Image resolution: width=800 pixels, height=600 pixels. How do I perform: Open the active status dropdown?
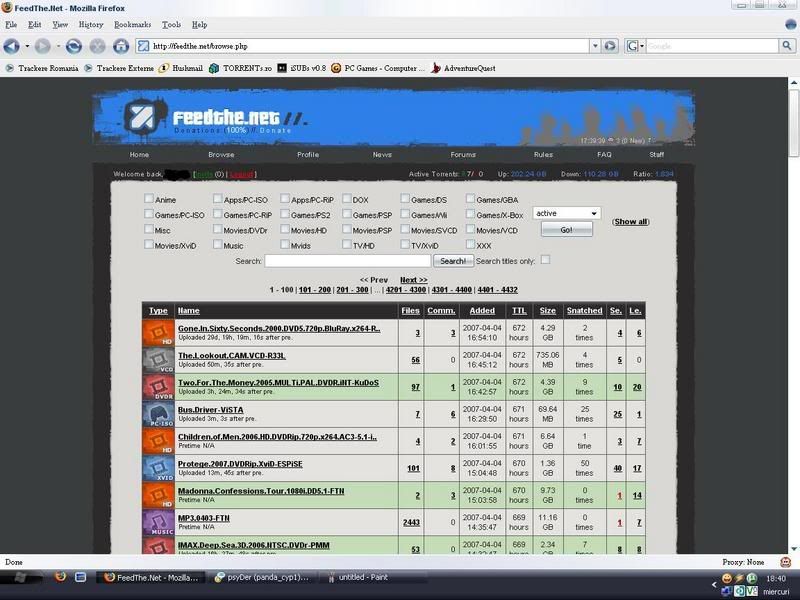click(566, 213)
